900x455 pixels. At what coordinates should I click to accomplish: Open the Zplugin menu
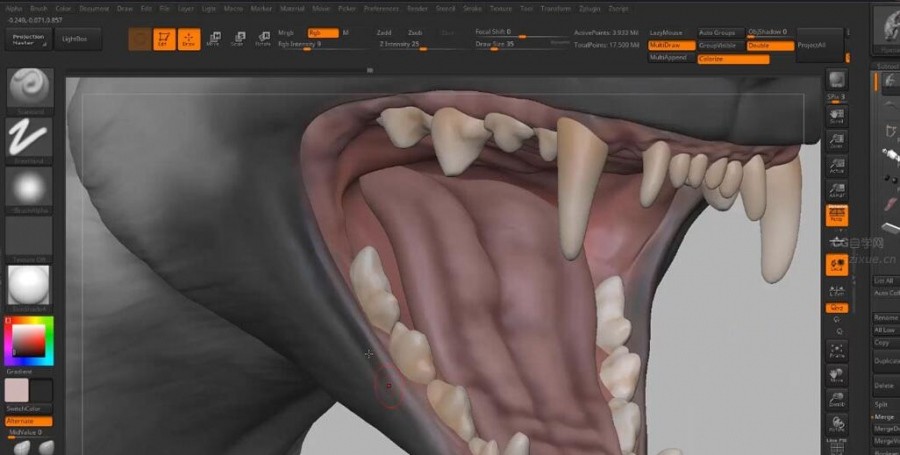tap(591, 8)
